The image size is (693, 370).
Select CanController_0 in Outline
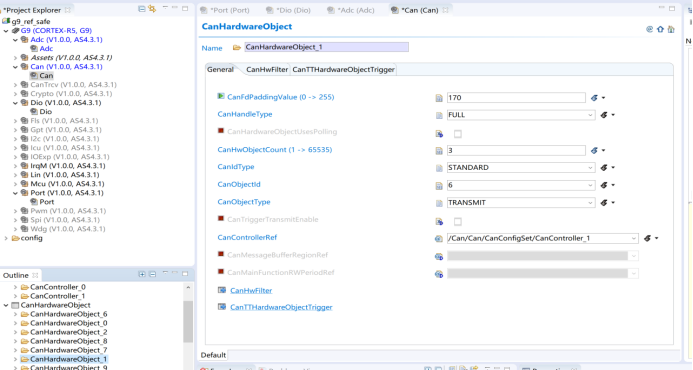pos(57,287)
